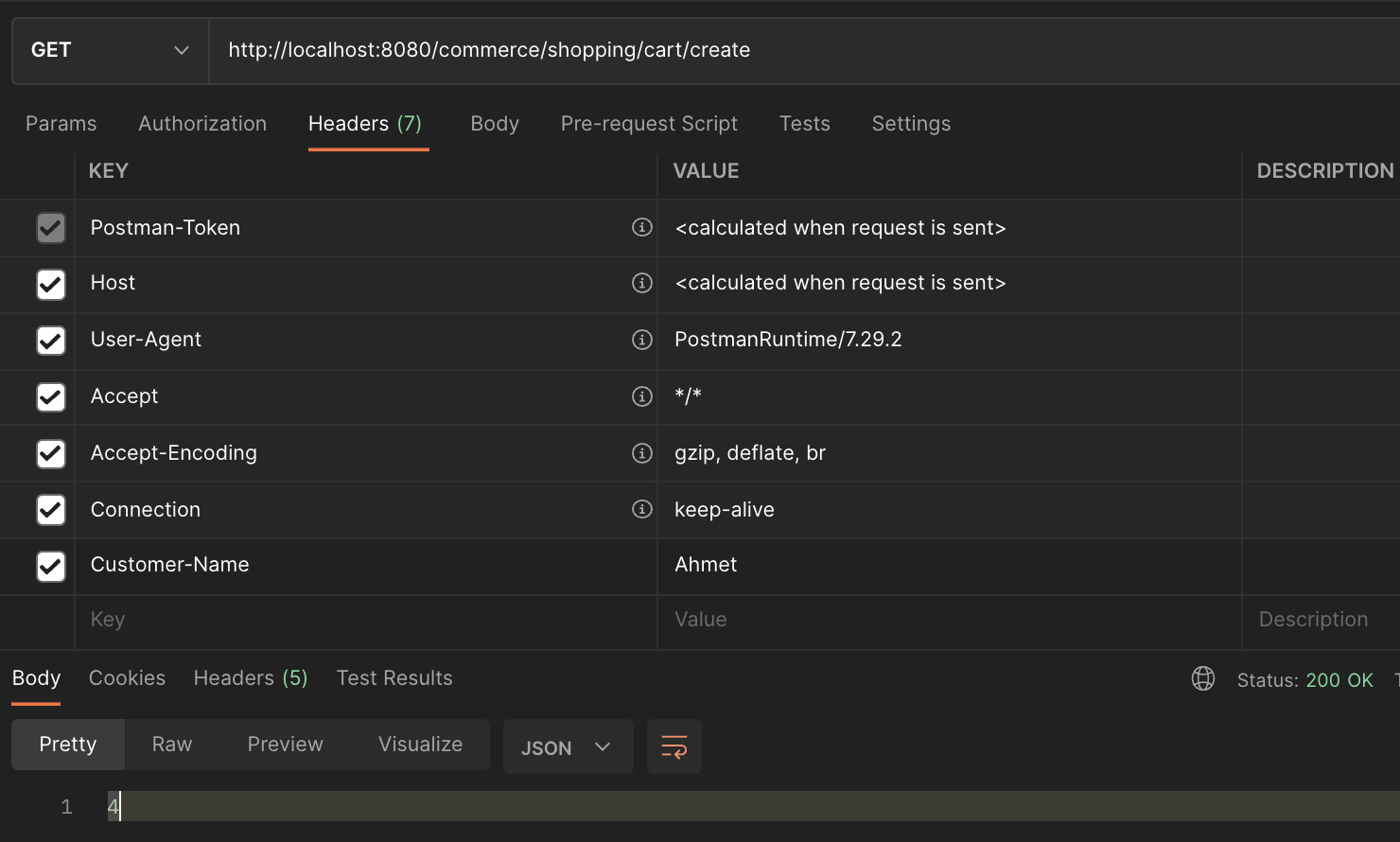This screenshot has width=1400, height=842.
Task: Switch to the Authorization tab
Action: click(202, 124)
